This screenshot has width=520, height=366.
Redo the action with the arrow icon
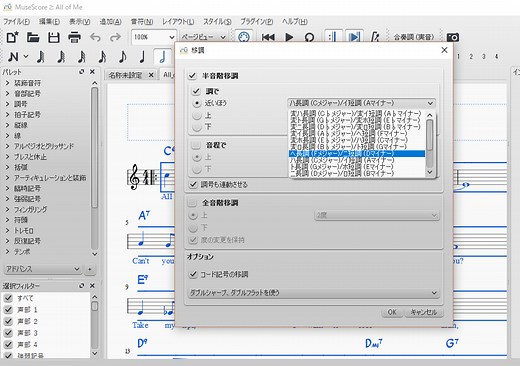pos(115,37)
